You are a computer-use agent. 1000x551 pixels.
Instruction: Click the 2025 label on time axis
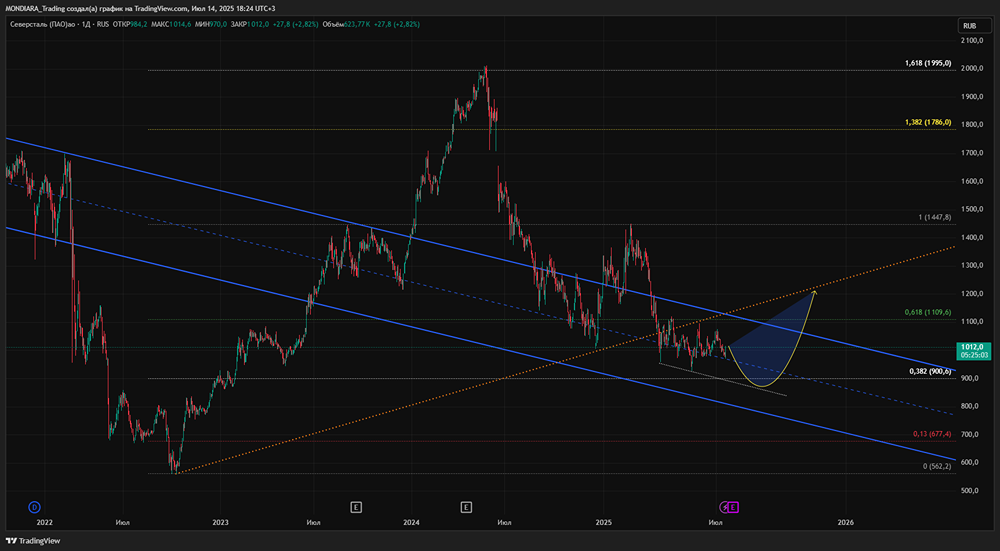coord(603,522)
